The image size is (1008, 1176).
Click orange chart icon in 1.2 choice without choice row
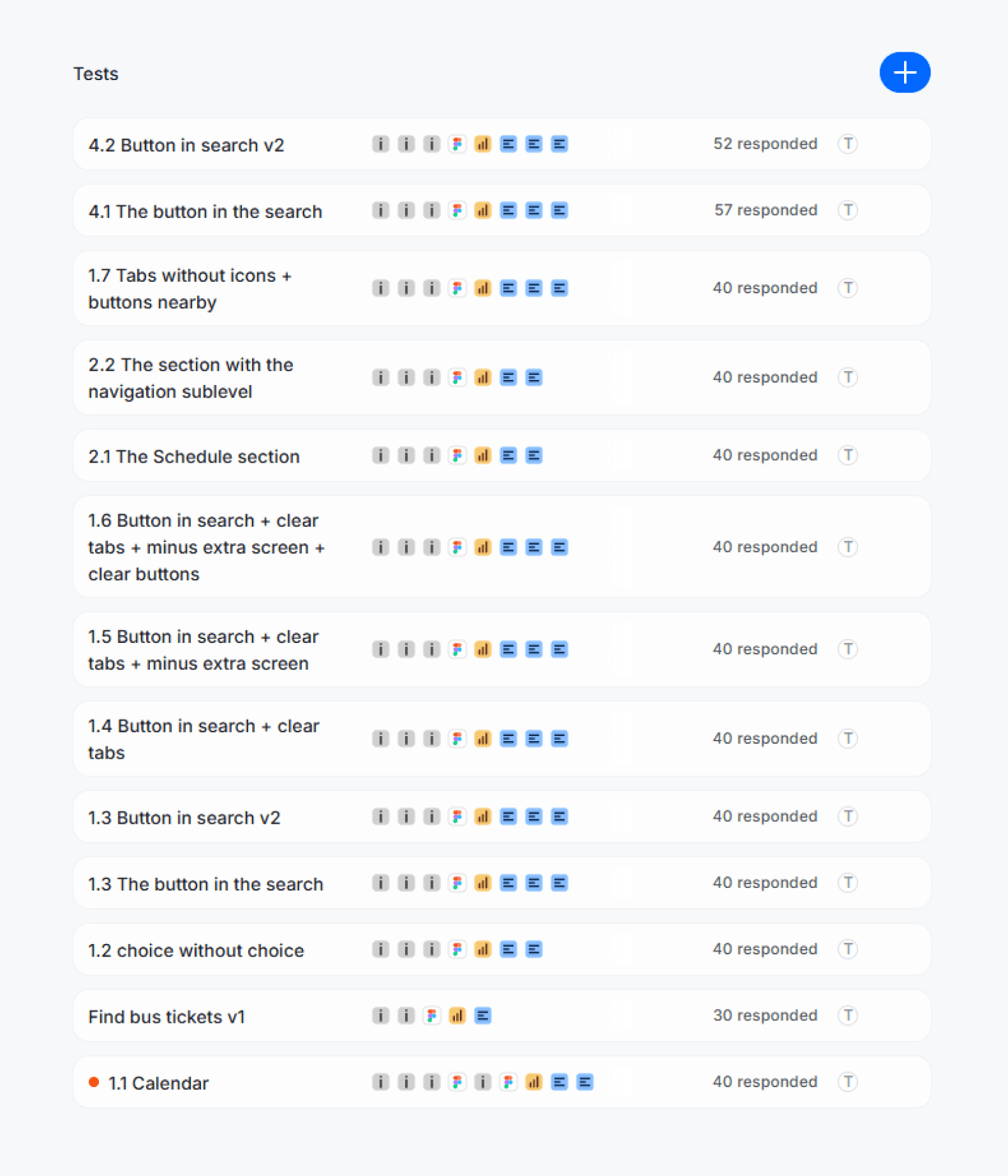point(483,950)
